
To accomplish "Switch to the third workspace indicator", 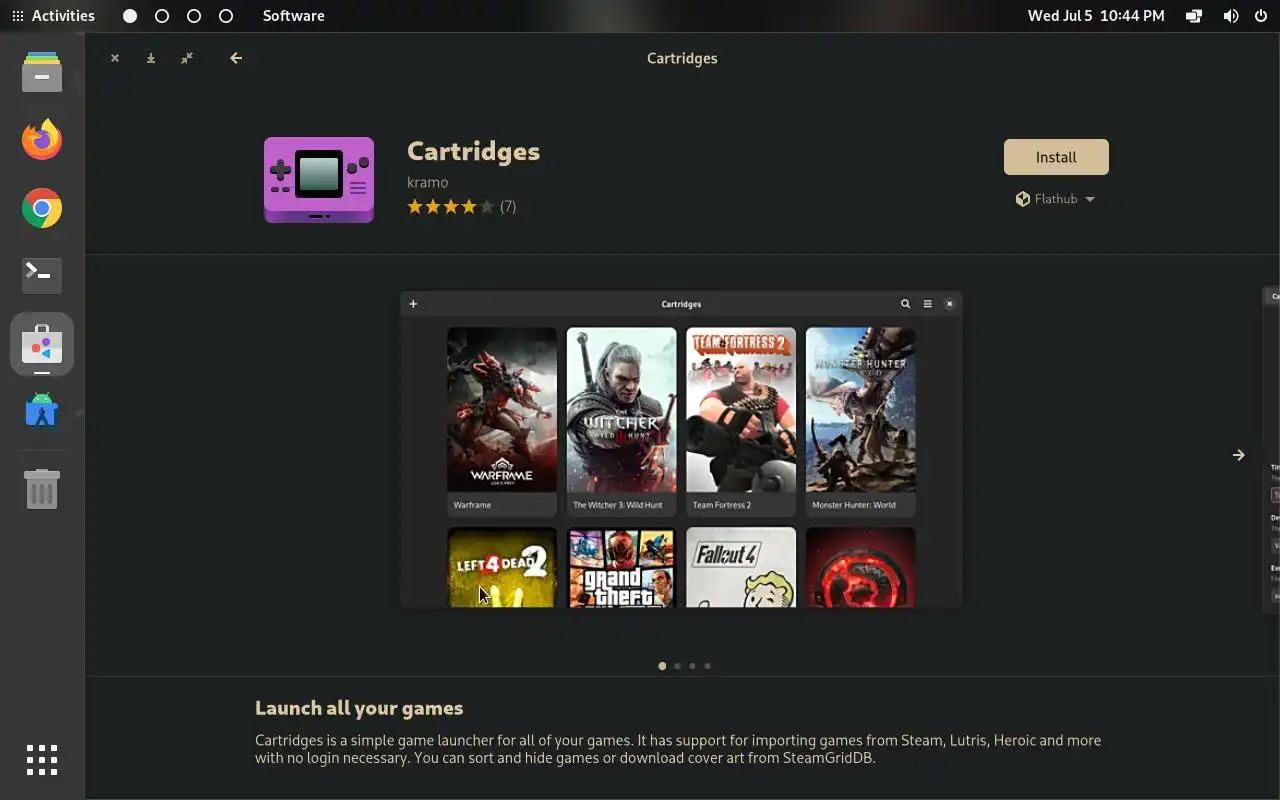I will click(194, 16).
